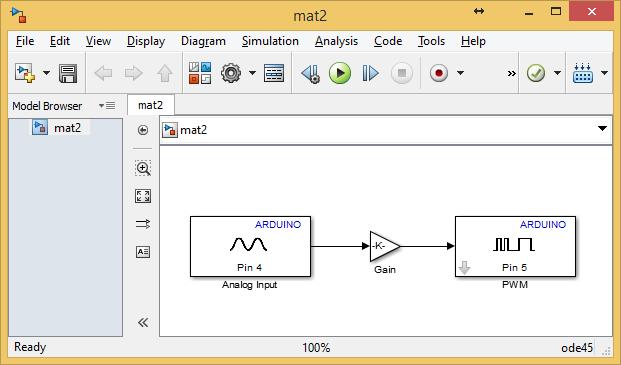Open the Analysis menu
The image size is (621, 365).
tap(336, 41)
